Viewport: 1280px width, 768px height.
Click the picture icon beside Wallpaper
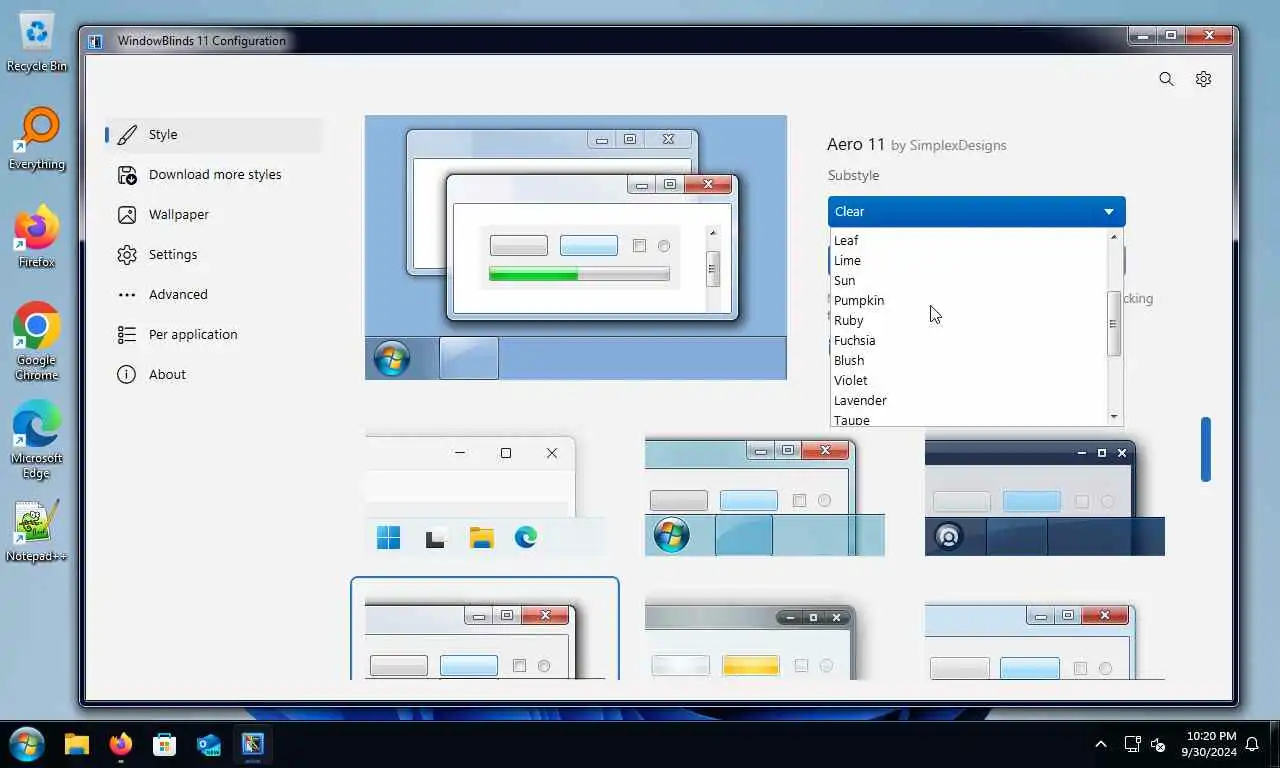(x=127, y=215)
